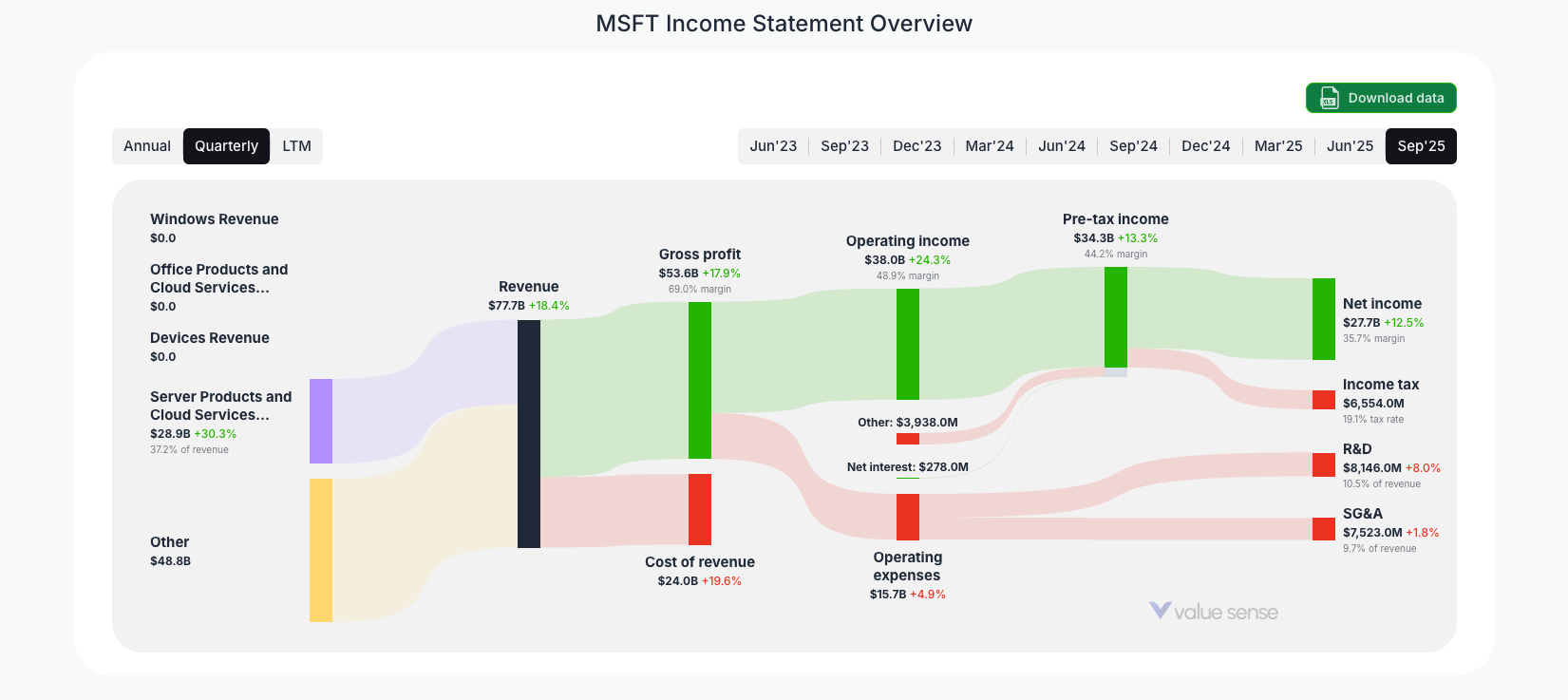Click the R&D label
Viewport: 1568px width, 700px height.
point(1357,449)
